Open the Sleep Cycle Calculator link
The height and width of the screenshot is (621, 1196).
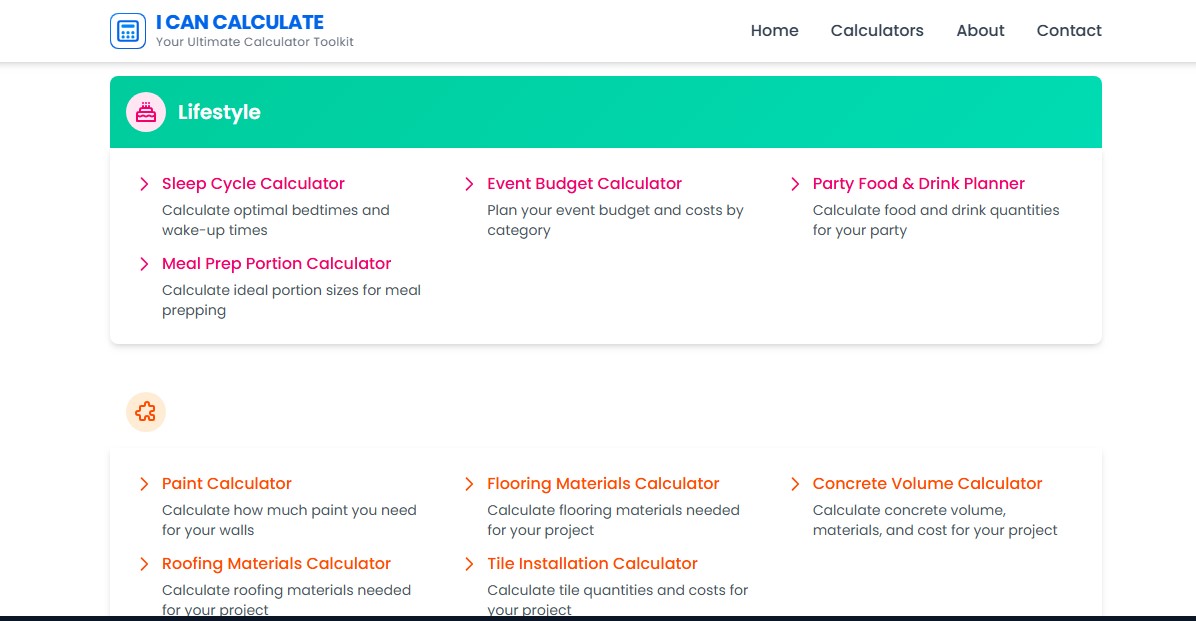[x=253, y=184]
